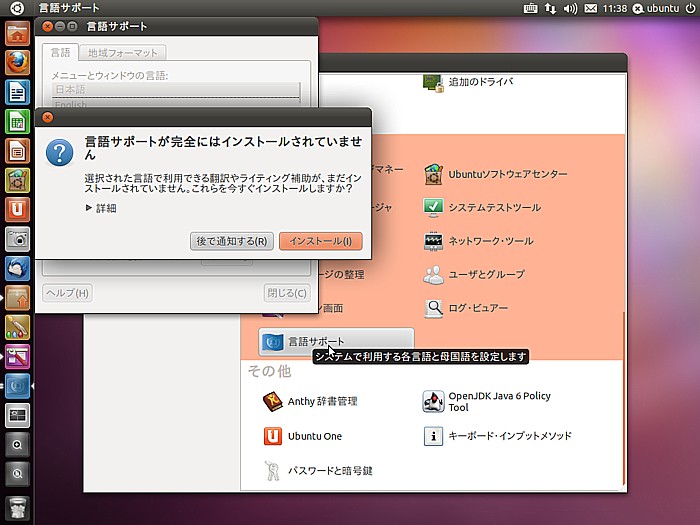This screenshot has width=700, height=525.
Task: Close the 言語サポート window
Action: [47, 26]
